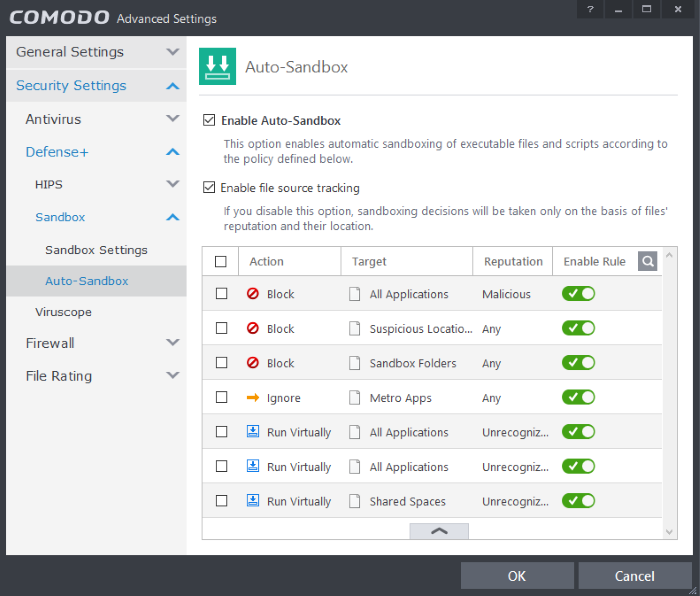Sort by Action column header
This screenshot has height=596, width=700.
[289, 261]
